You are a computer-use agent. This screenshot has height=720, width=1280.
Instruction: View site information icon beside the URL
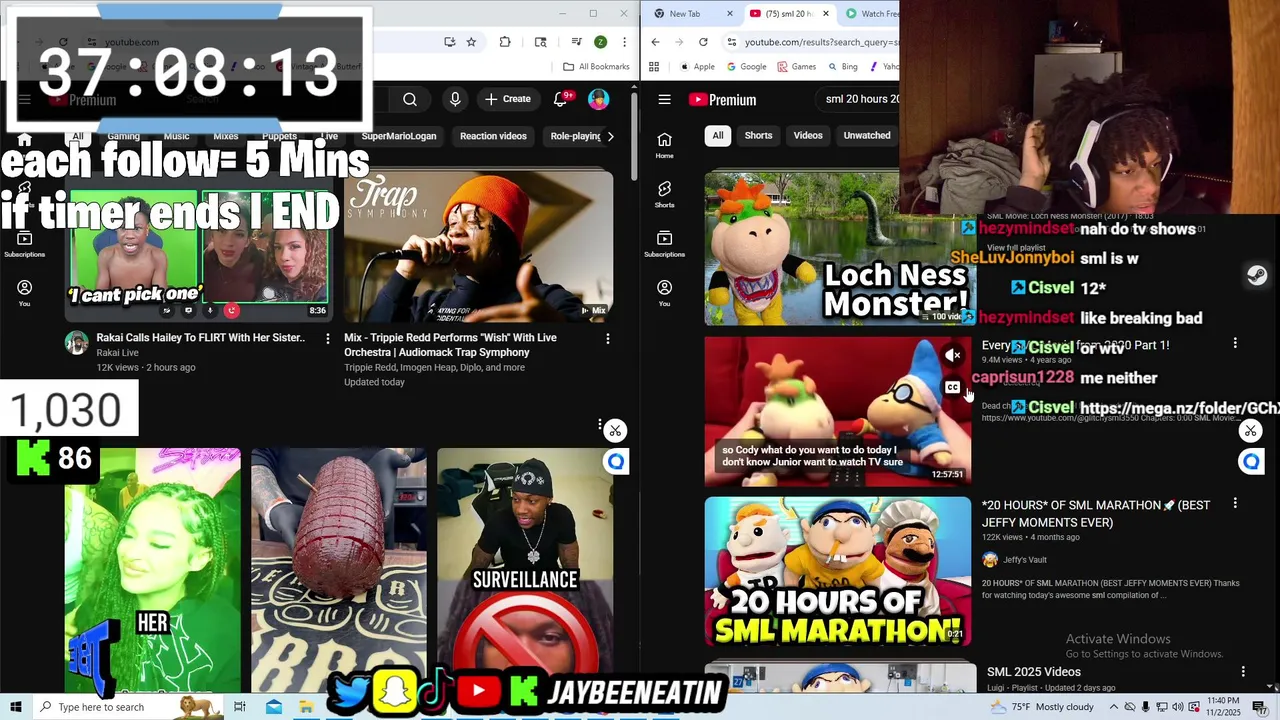[x=732, y=42]
